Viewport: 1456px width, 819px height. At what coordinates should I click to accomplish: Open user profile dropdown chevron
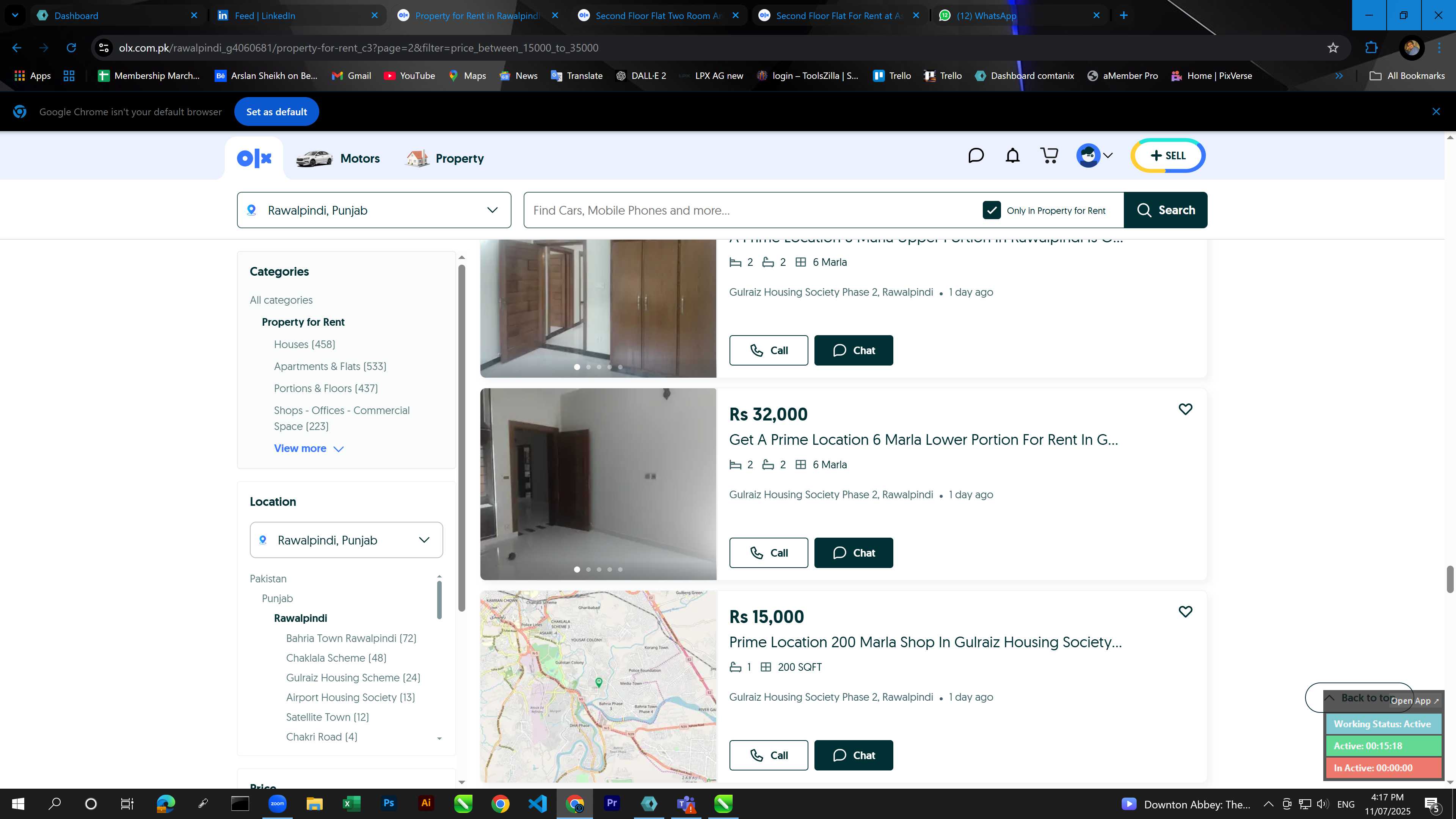click(x=1108, y=155)
